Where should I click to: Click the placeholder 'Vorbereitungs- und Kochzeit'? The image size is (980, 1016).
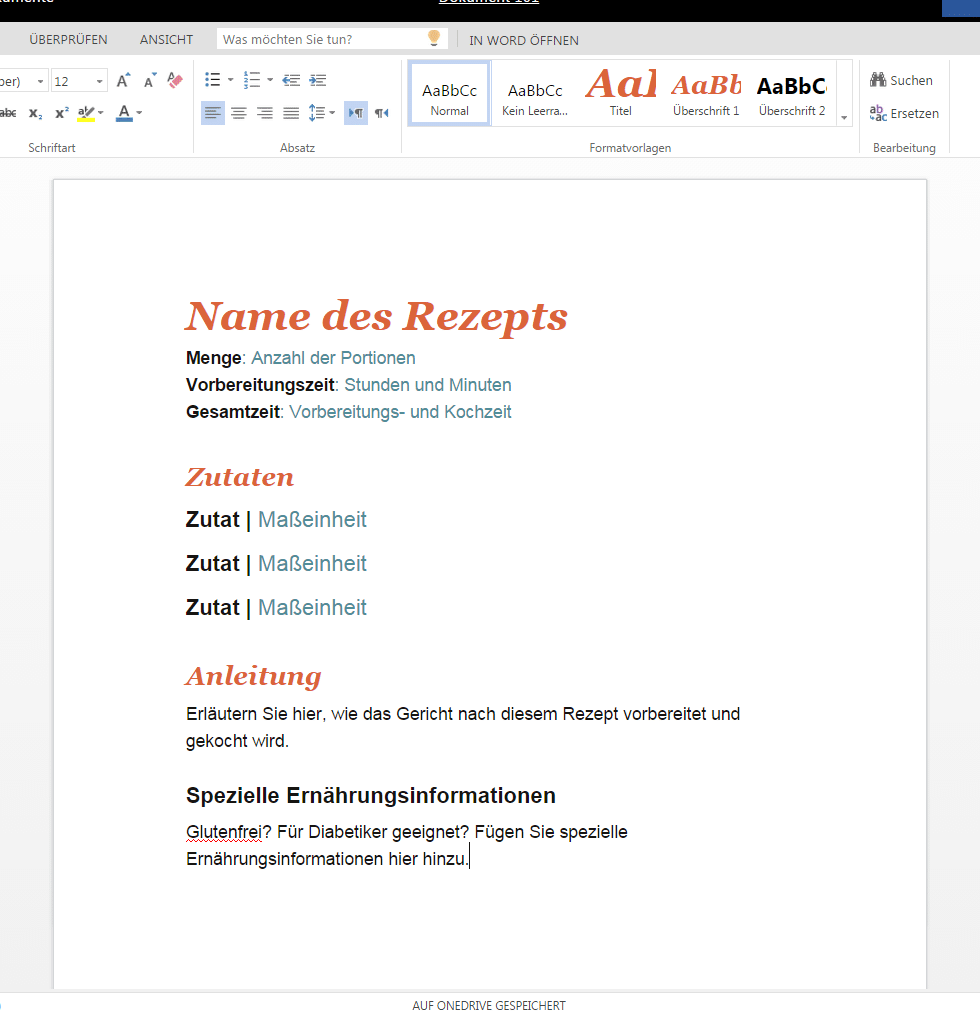coord(400,412)
